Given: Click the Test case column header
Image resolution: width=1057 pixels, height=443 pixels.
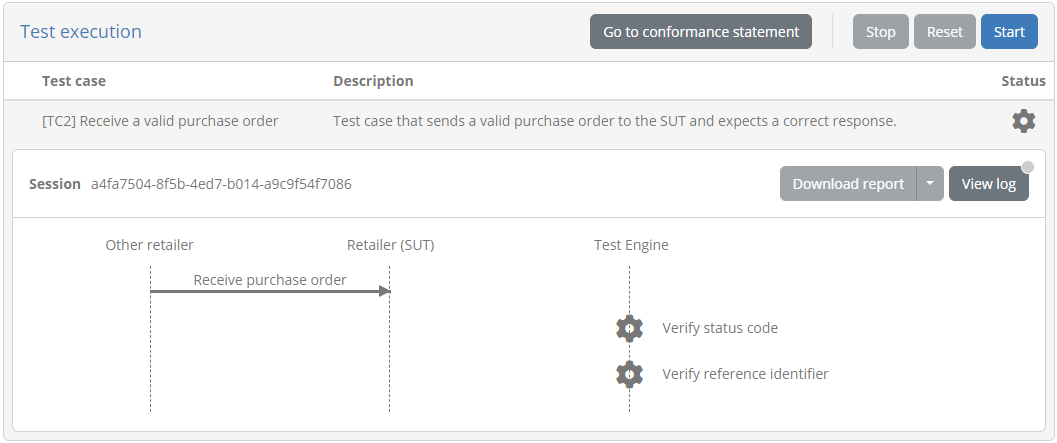Looking at the screenshot, I should coord(74,81).
